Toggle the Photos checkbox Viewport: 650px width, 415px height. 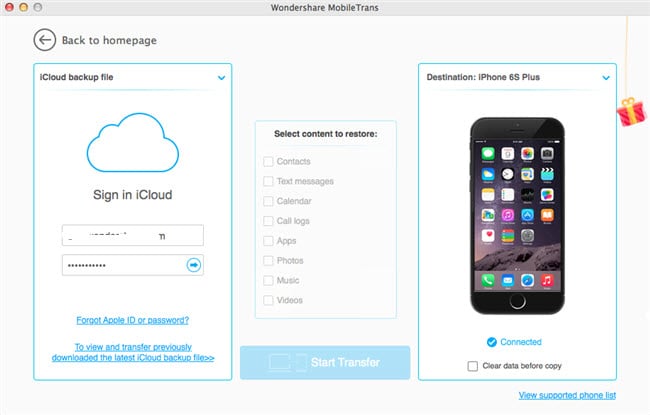[x=268, y=260]
